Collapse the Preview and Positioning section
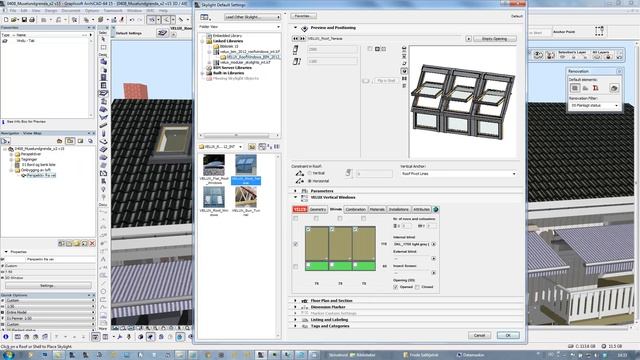Image resolution: width=640 pixels, height=360 pixels. tap(296, 28)
